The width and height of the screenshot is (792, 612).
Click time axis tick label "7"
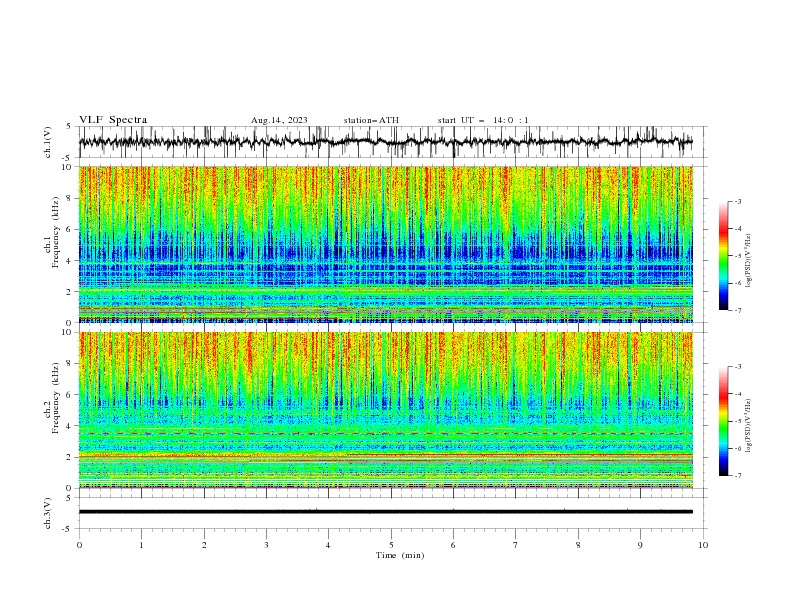point(516,545)
